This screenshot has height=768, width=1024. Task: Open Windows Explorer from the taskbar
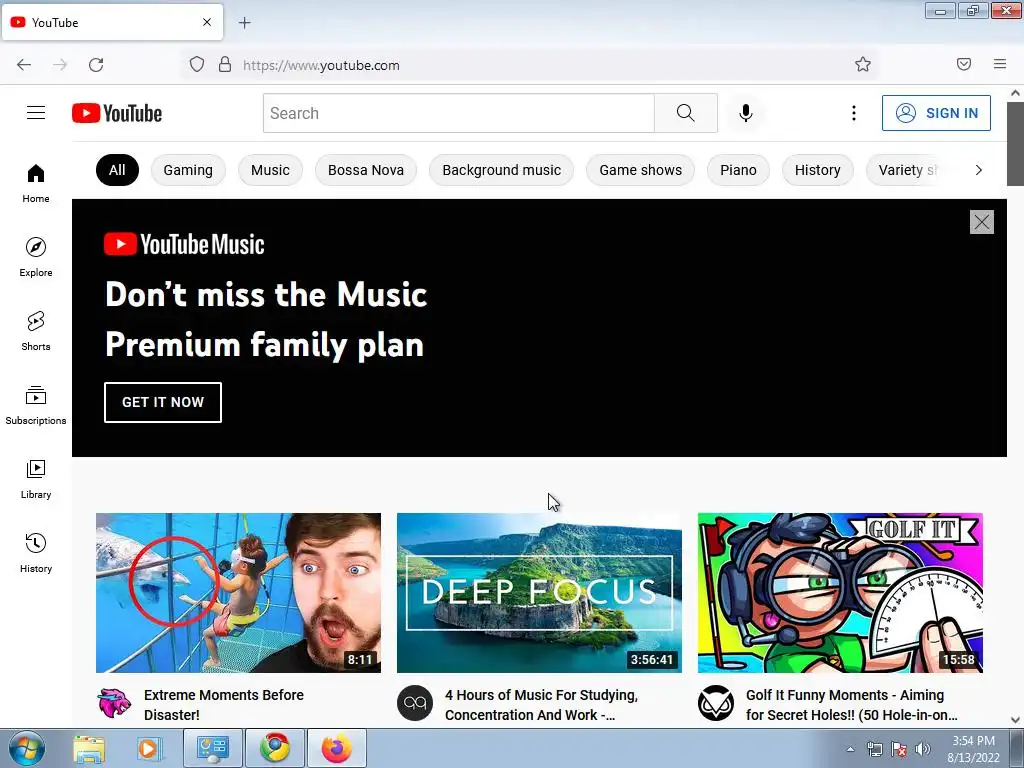[89, 748]
